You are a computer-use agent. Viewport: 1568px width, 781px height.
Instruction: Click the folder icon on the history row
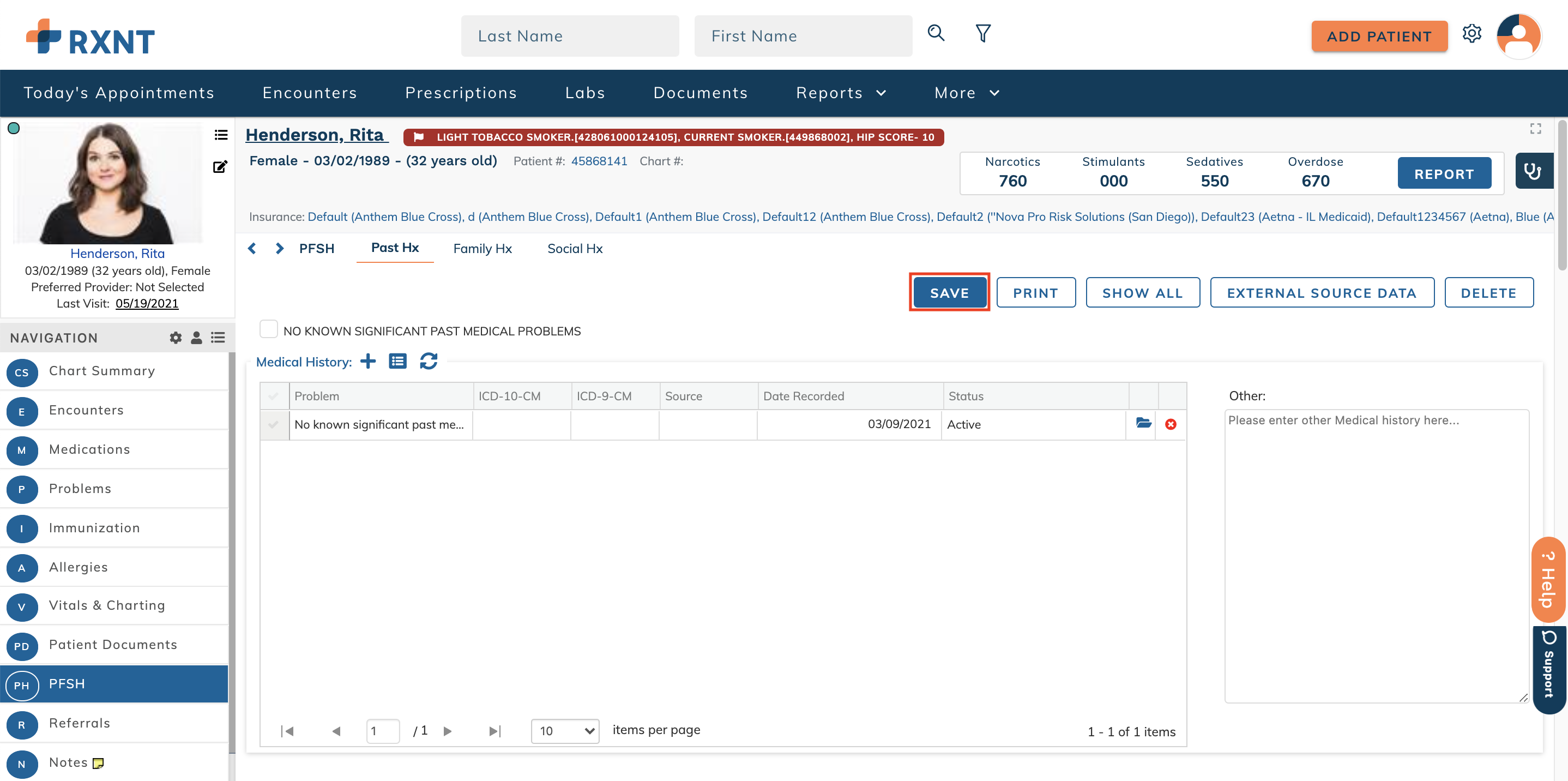click(1143, 424)
